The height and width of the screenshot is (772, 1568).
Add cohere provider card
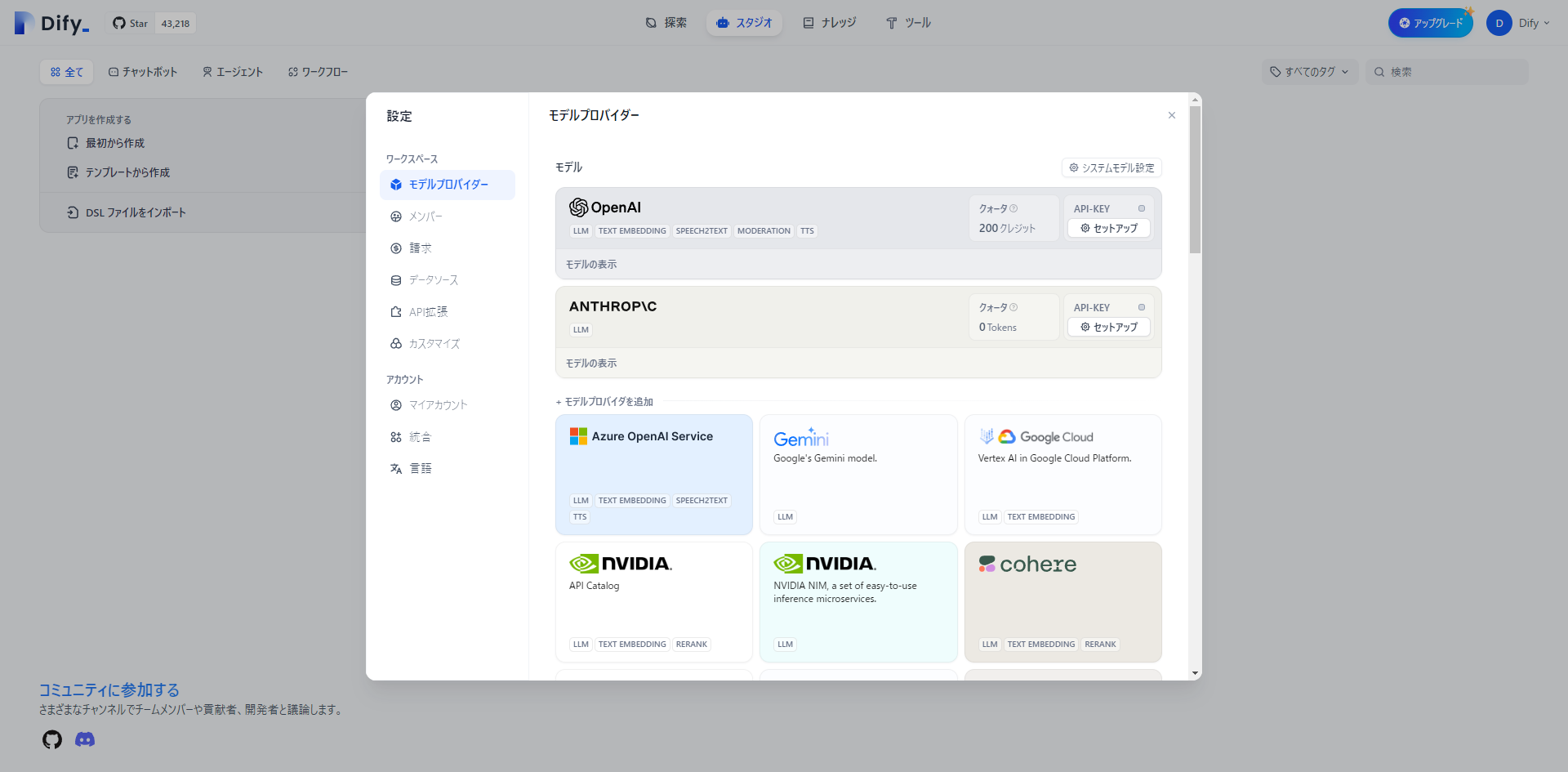point(1063,602)
